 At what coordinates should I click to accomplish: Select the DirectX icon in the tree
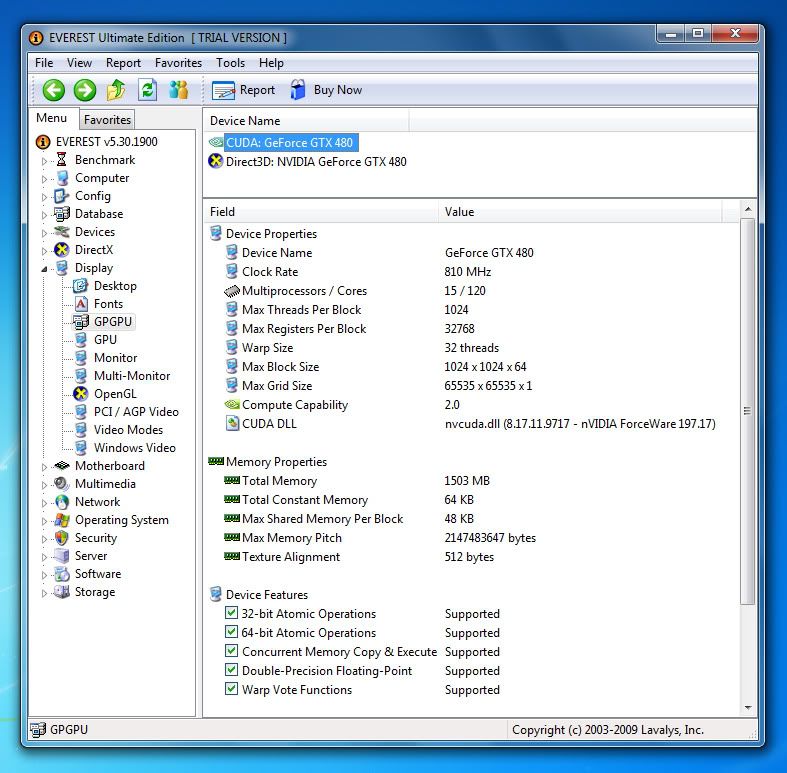(x=62, y=250)
